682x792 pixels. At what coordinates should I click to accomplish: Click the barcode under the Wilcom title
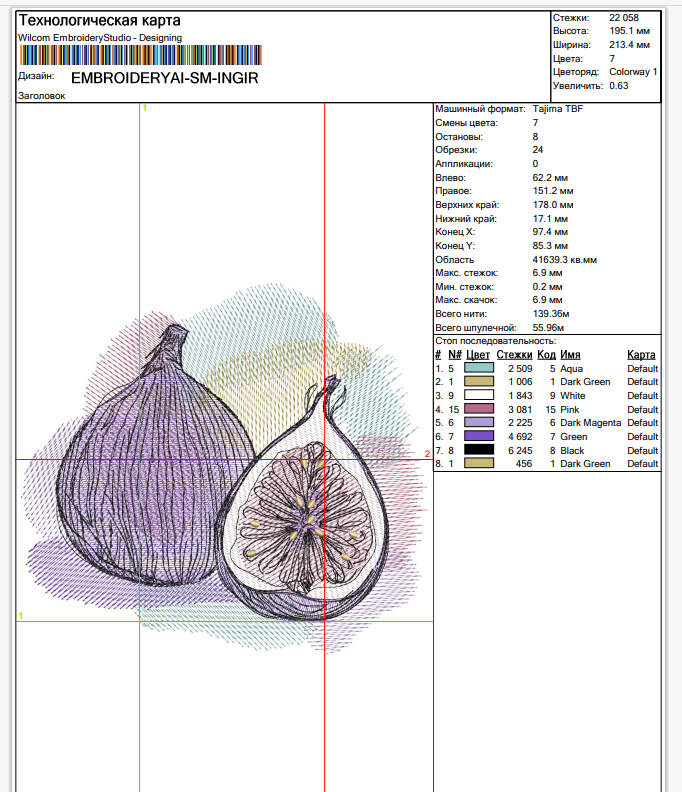(141, 55)
